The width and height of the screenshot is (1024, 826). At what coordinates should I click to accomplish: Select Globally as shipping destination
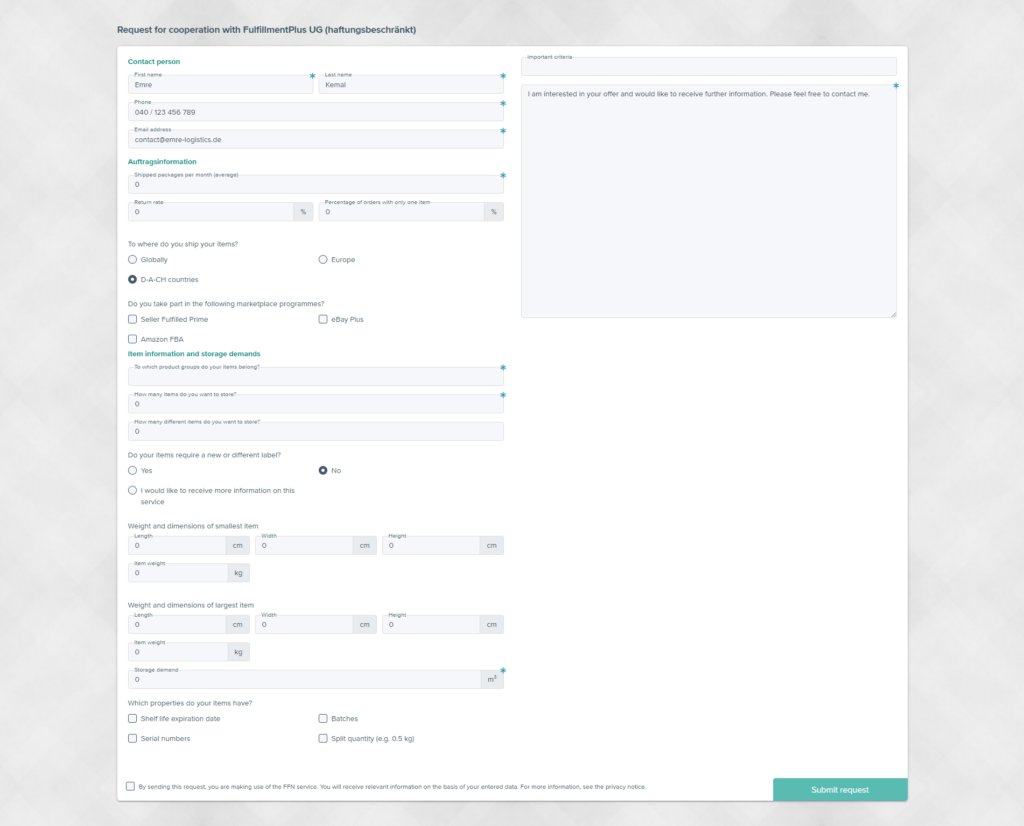(x=132, y=259)
